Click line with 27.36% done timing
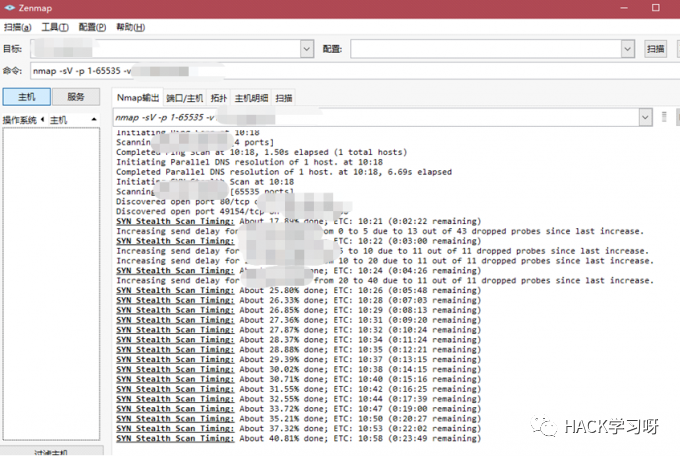Image resolution: width=680 pixels, height=456 pixels. [298, 320]
